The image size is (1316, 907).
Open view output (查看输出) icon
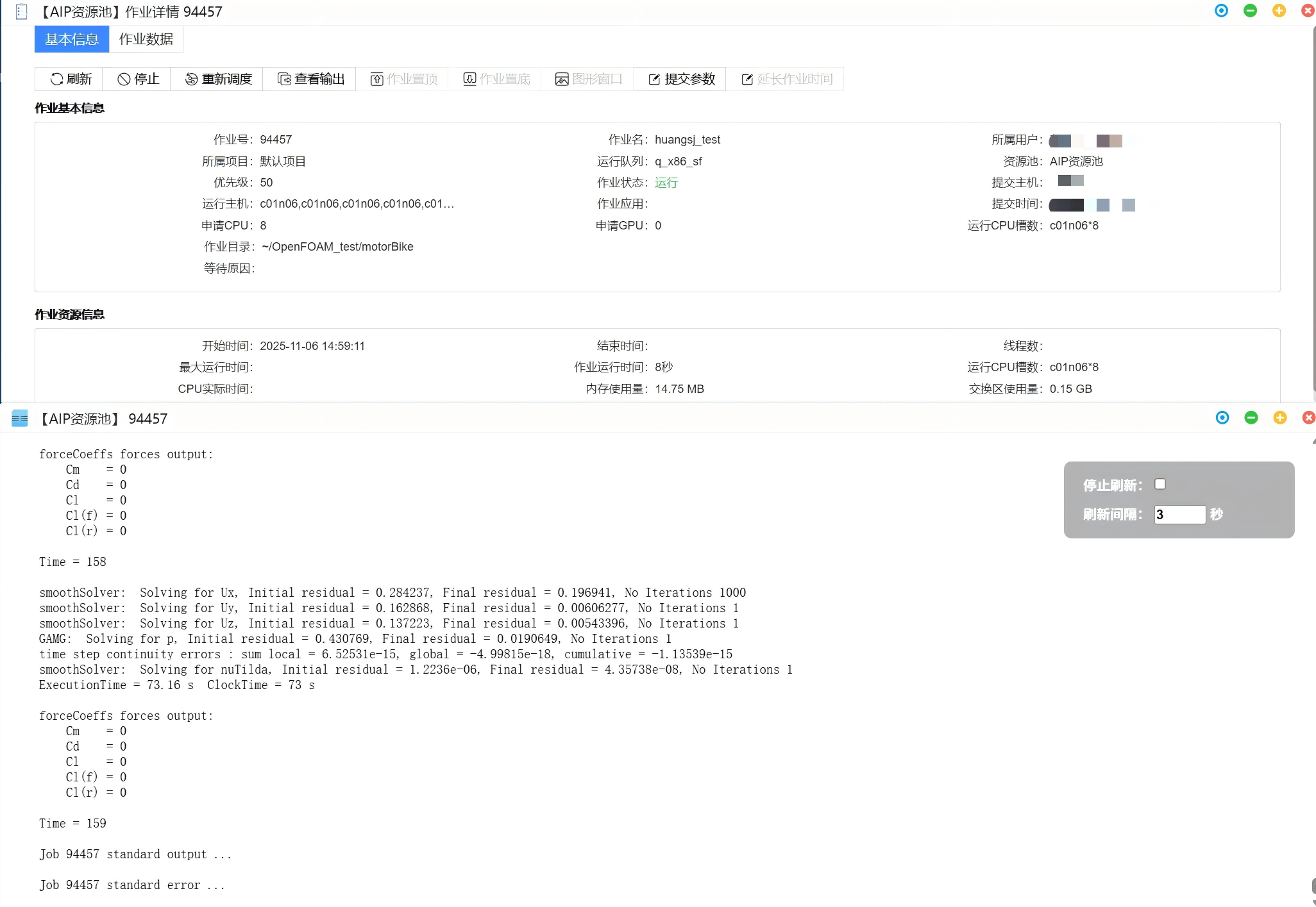pyautogui.click(x=283, y=79)
